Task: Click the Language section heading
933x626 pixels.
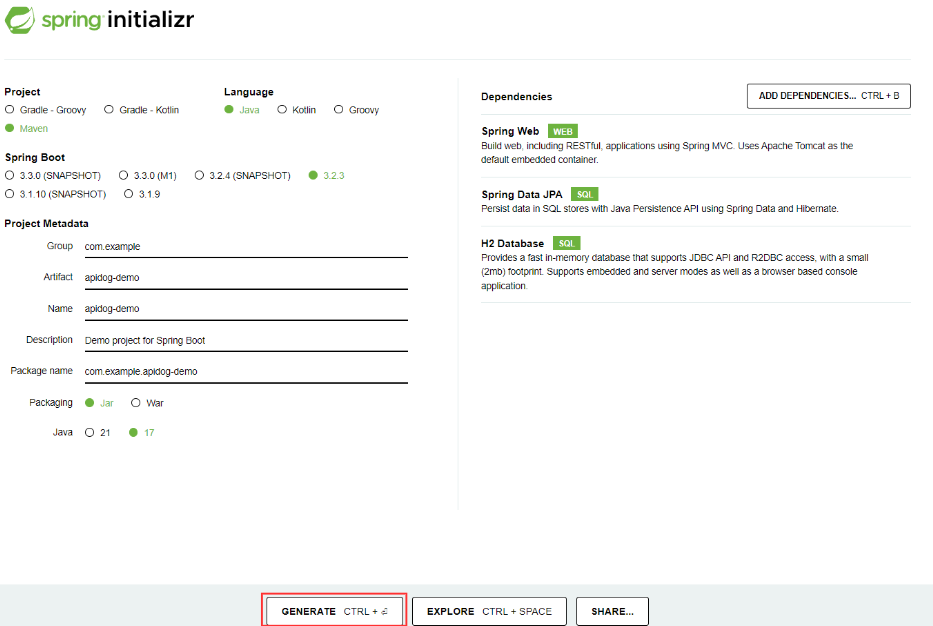Action: (249, 92)
